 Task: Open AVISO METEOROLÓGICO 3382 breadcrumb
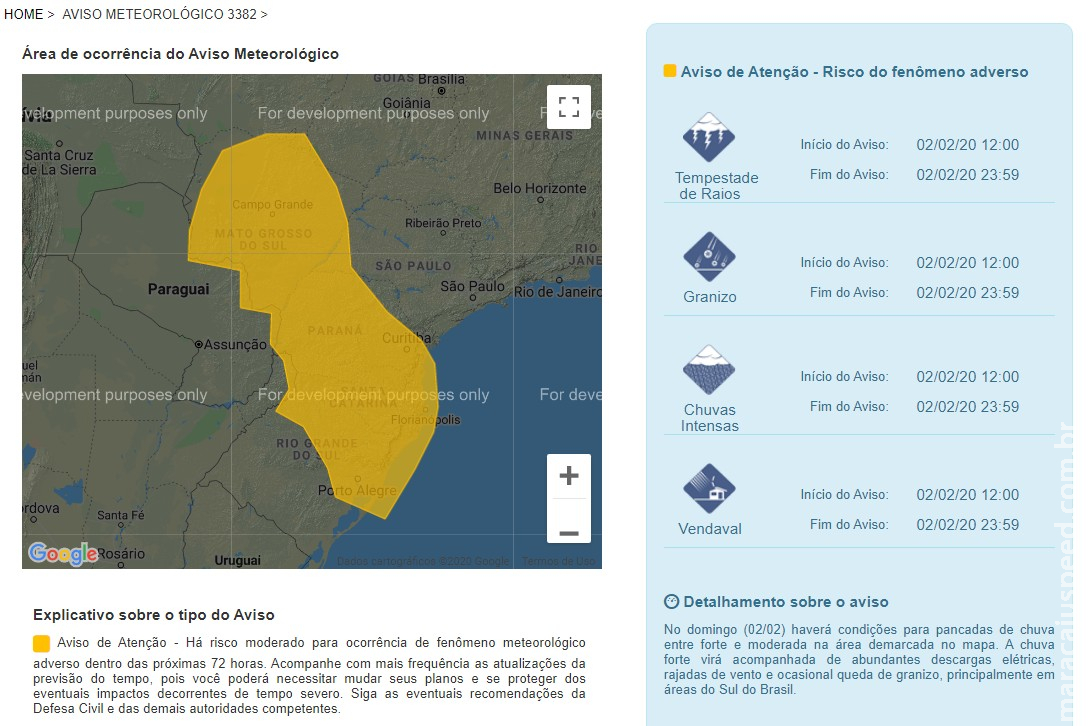pyautogui.click(x=160, y=14)
